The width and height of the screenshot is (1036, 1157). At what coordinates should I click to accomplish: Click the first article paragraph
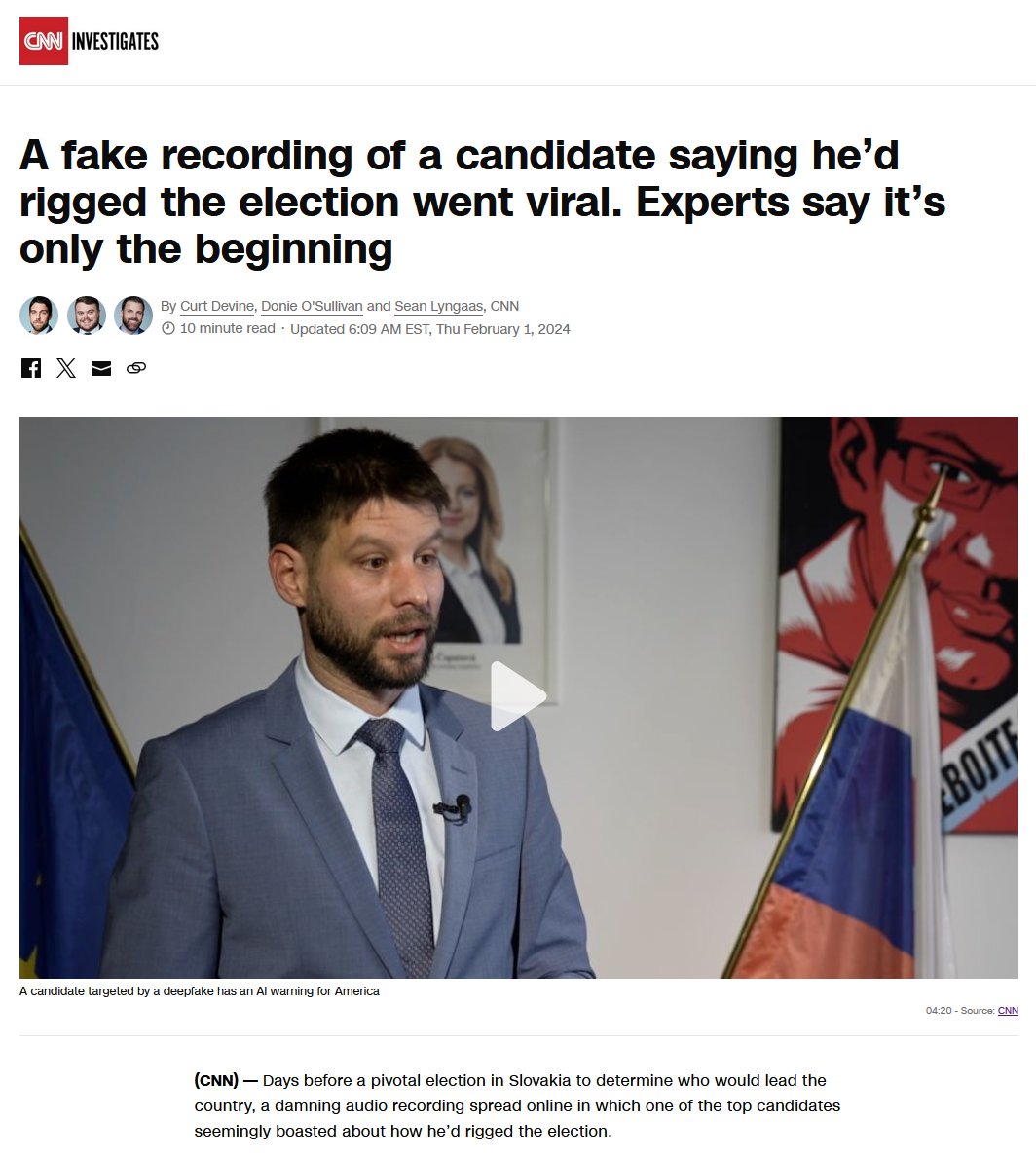point(517,1105)
